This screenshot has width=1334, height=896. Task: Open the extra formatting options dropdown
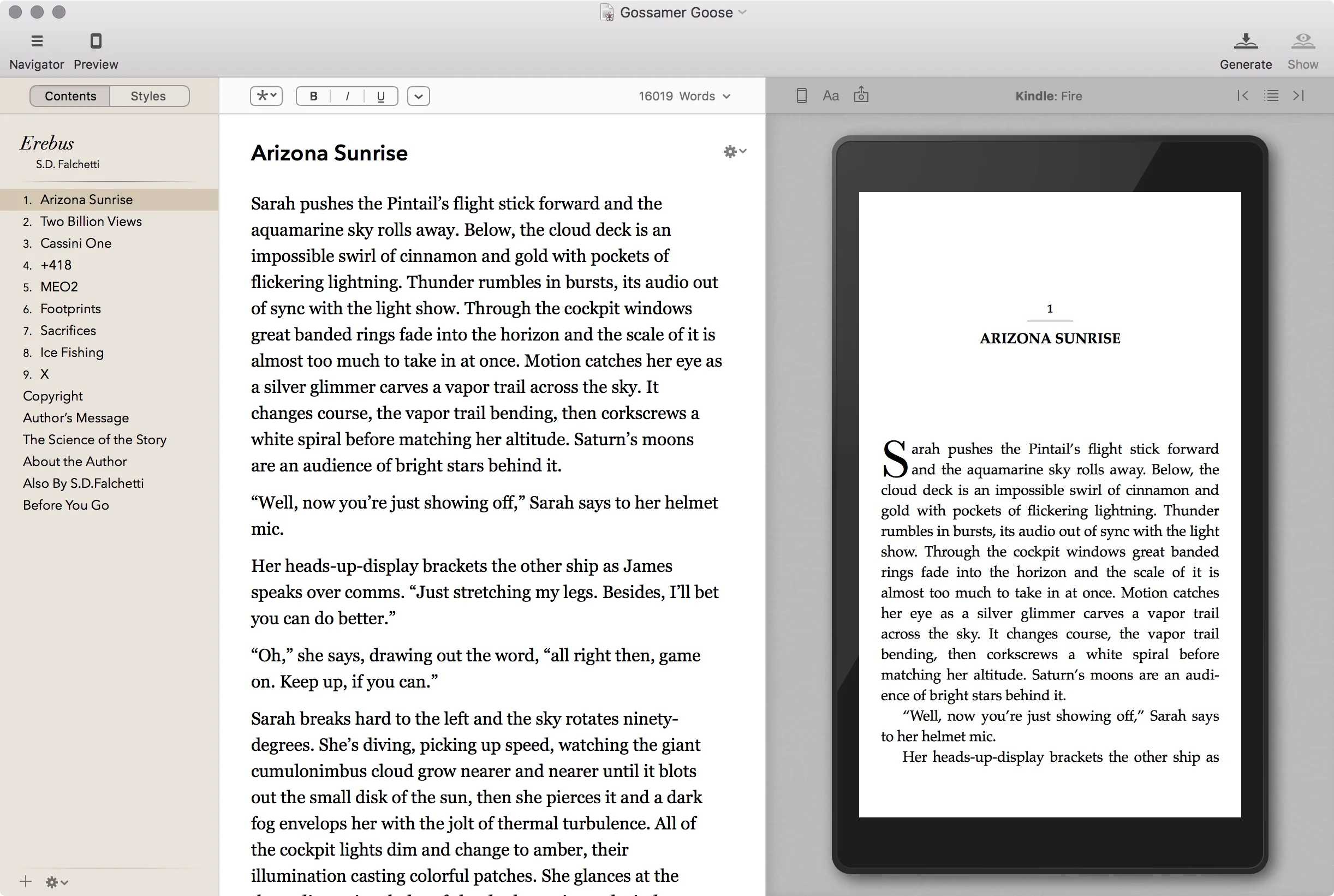(x=418, y=96)
